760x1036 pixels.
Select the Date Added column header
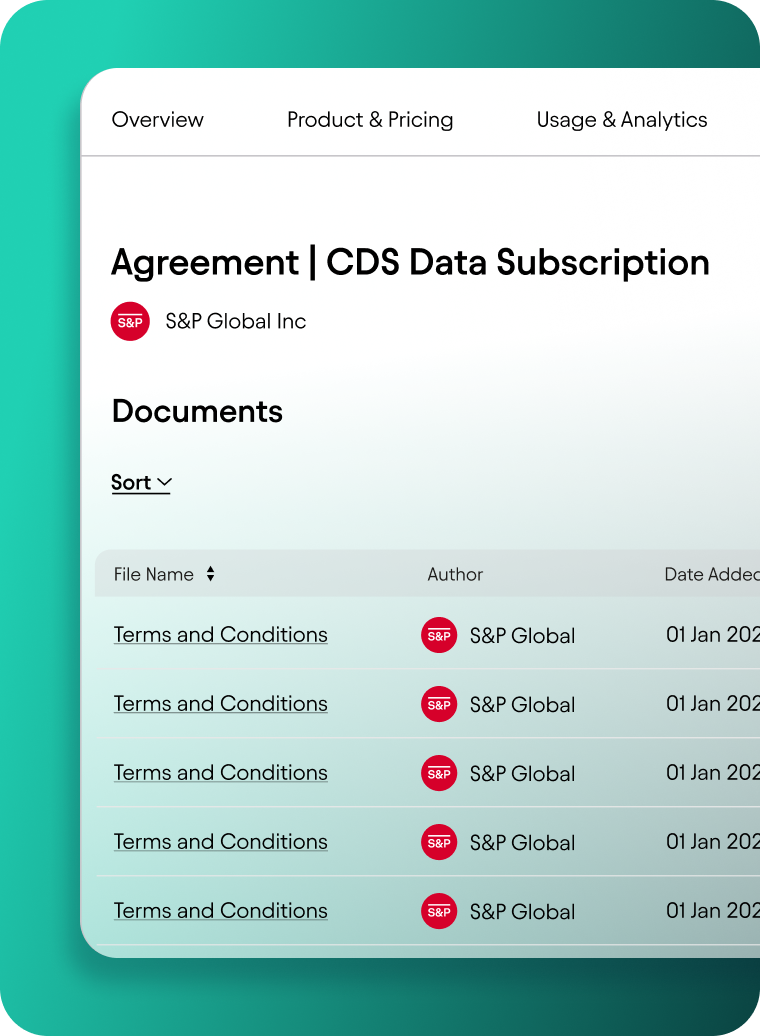(x=712, y=574)
